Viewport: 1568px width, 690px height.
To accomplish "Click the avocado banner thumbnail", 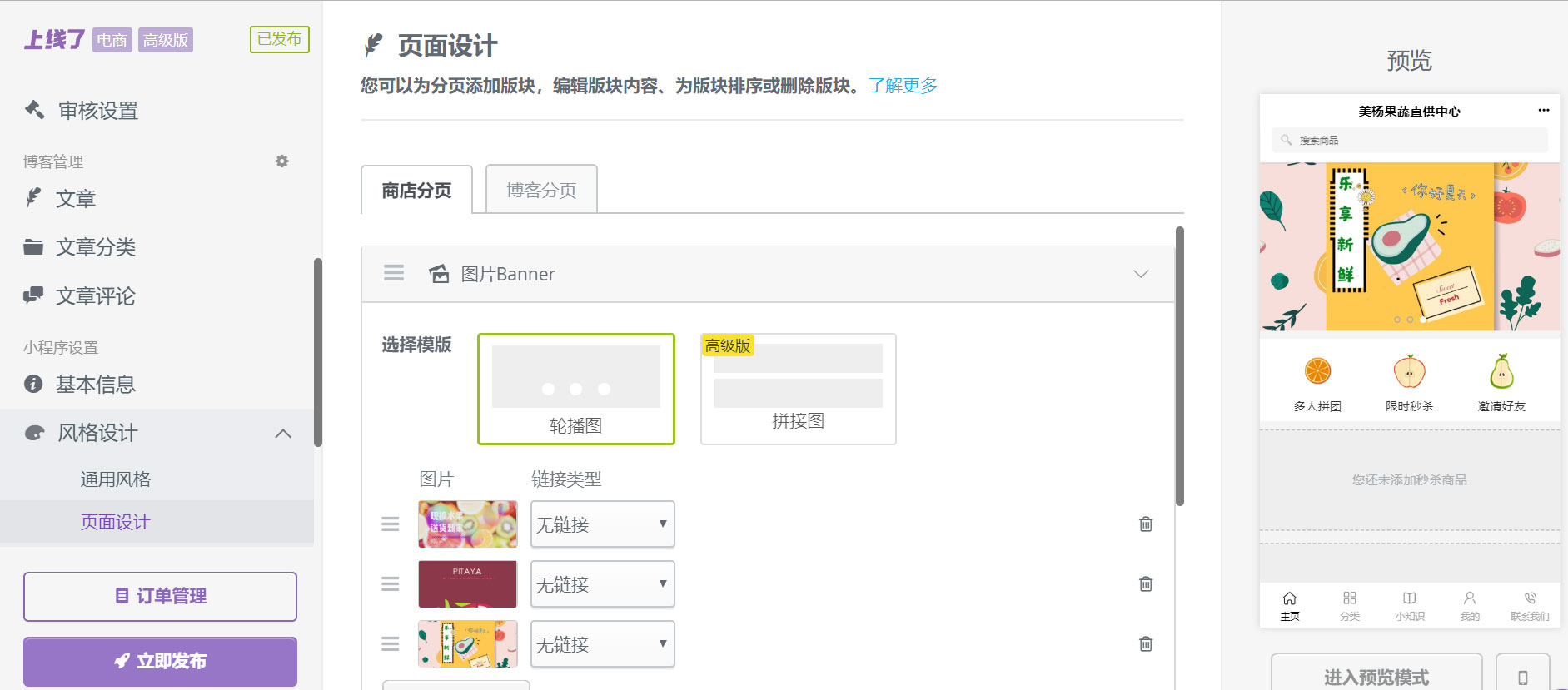I will (468, 643).
